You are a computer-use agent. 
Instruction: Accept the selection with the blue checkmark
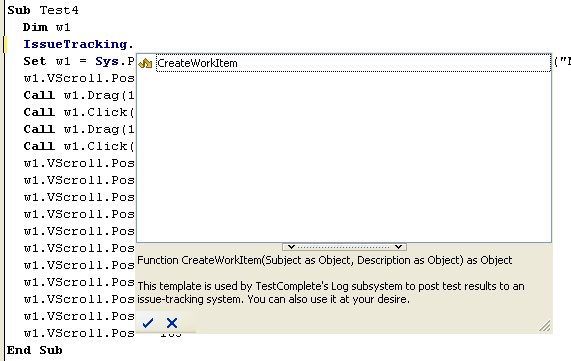click(148, 323)
